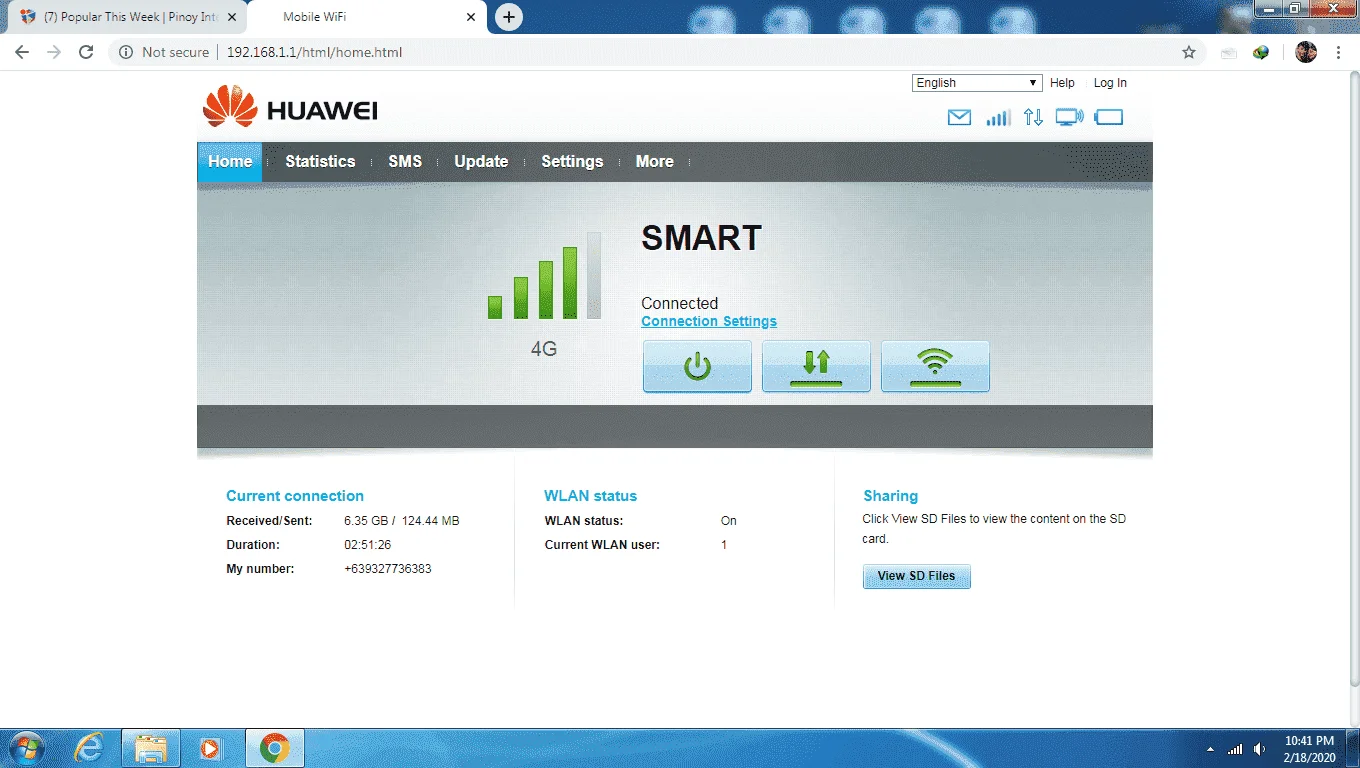Reload the page with refresh icon
The width and height of the screenshot is (1360, 768).
pos(86,52)
